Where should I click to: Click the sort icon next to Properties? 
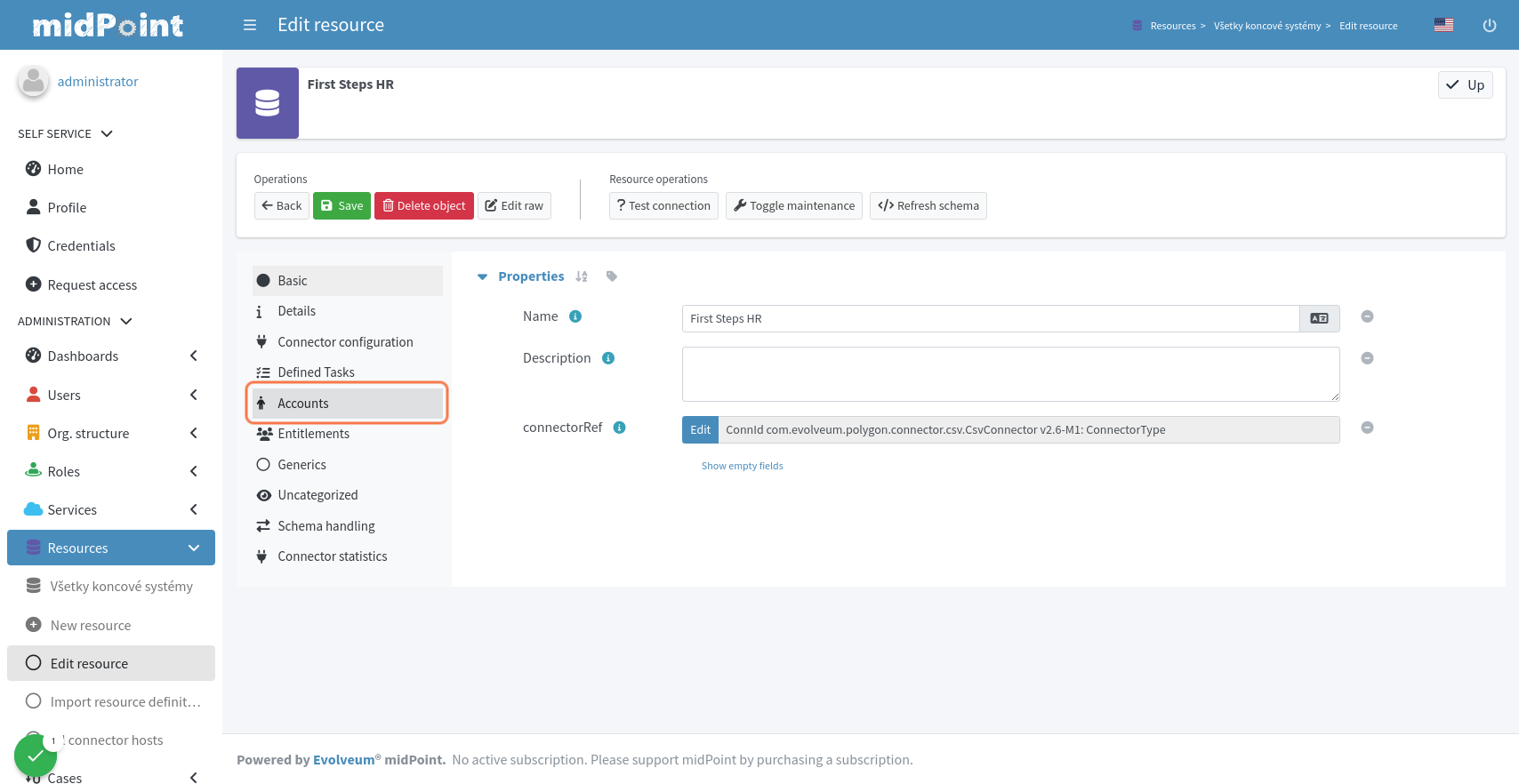[582, 276]
